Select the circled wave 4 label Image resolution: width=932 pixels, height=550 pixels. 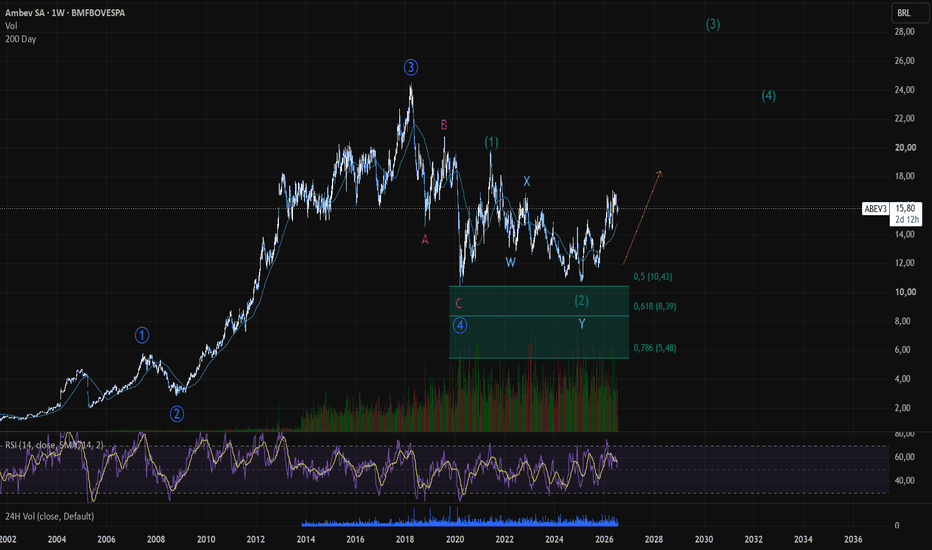pyautogui.click(x=459, y=325)
